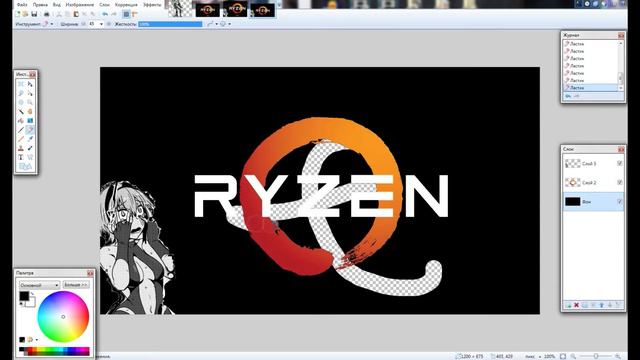Select the Слой 2 layer row
Screen dimensions: 640x360
click(593, 182)
